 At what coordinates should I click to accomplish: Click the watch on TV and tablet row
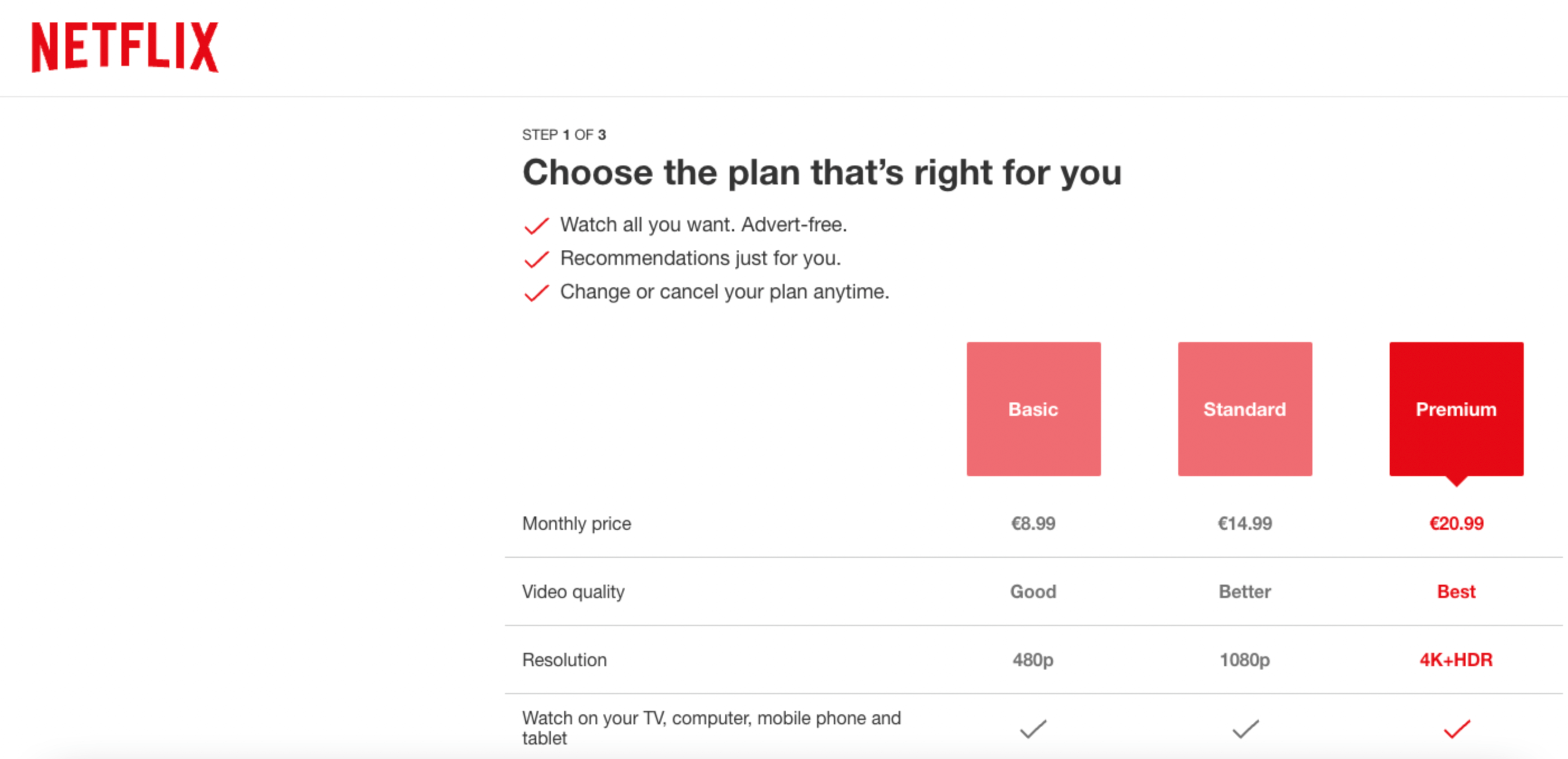(711, 727)
